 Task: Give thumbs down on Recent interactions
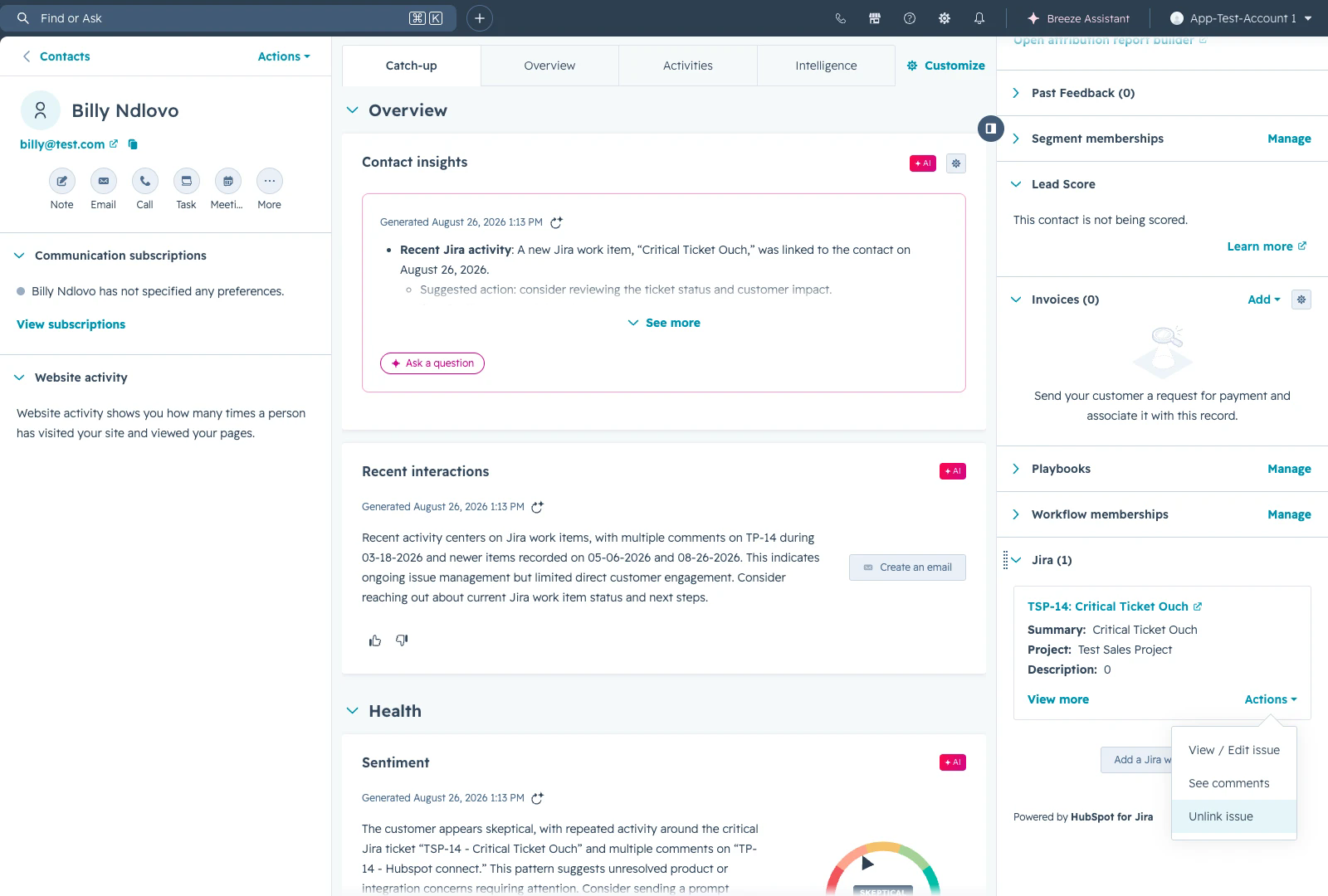click(x=402, y=640)
